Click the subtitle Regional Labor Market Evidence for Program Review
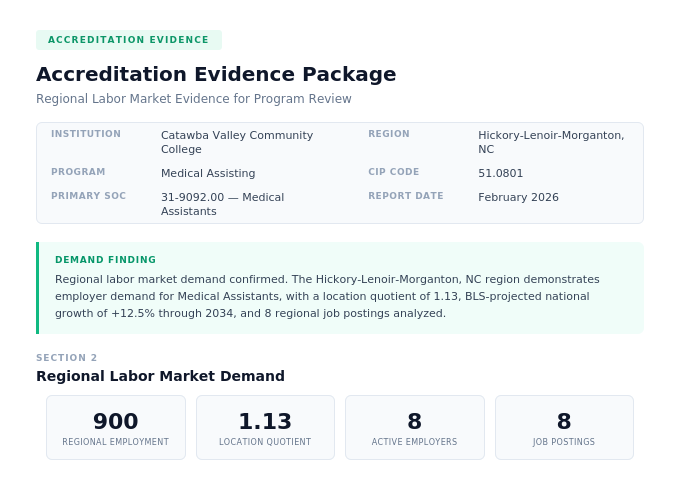 (x=193, y=99)
